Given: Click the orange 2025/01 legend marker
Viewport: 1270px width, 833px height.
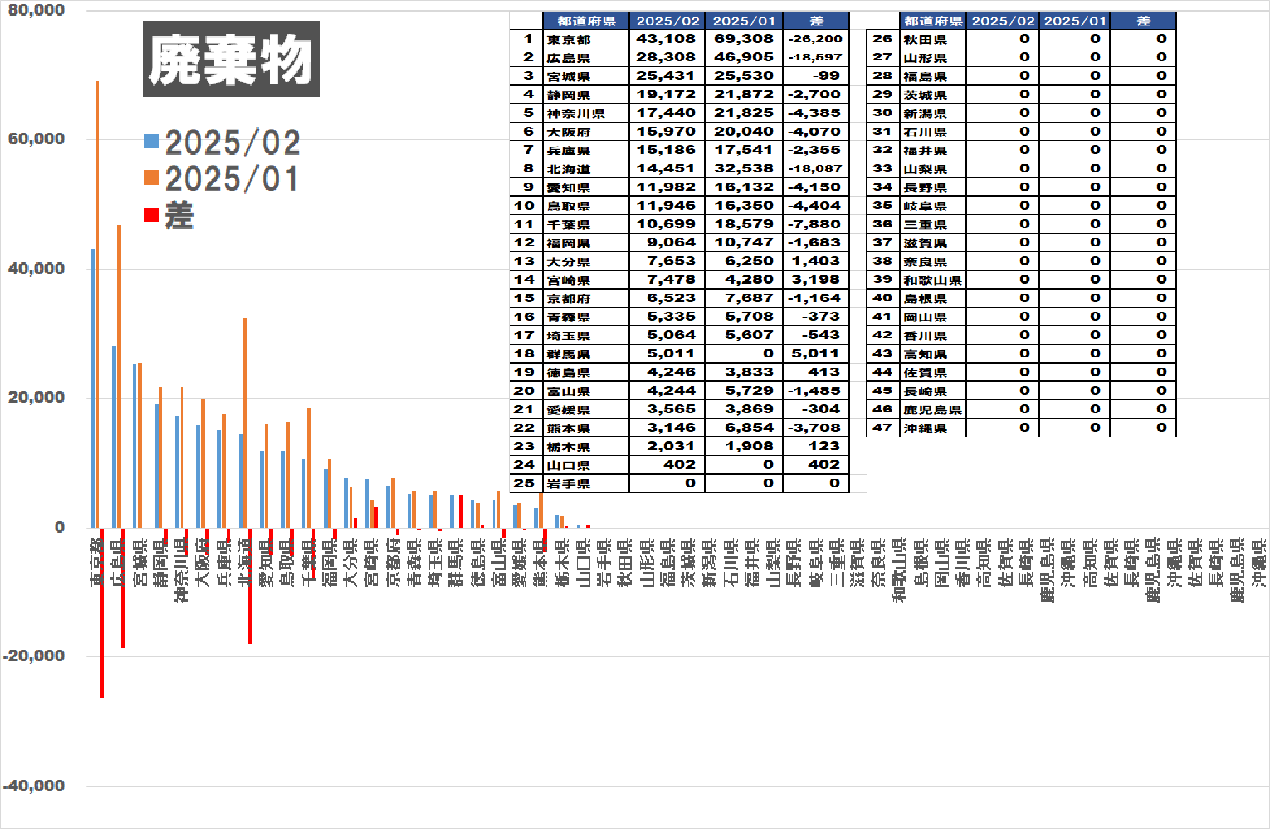Looking at the screenshot, I should (x=151, y=178).
